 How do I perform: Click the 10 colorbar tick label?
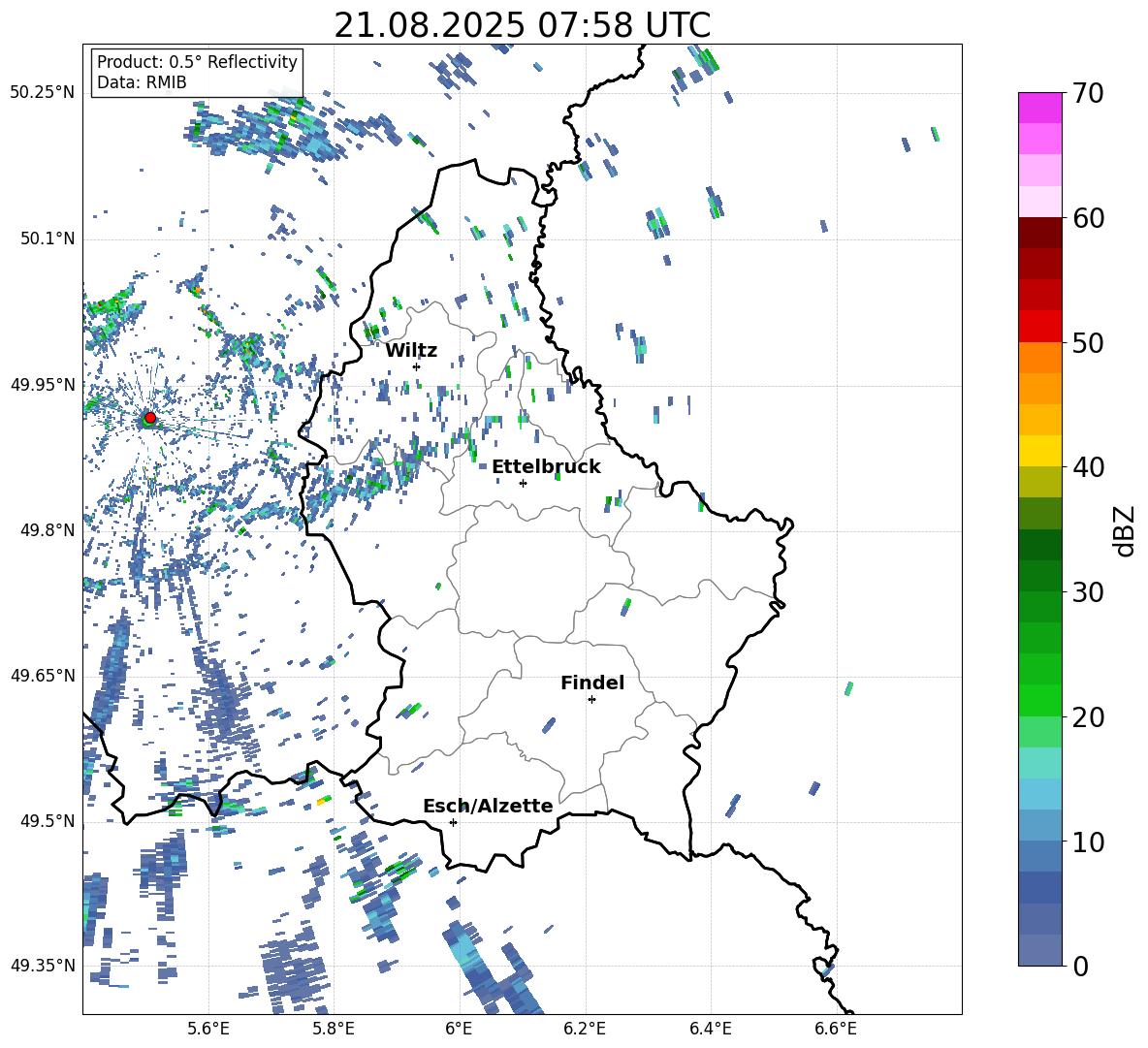1088,842
